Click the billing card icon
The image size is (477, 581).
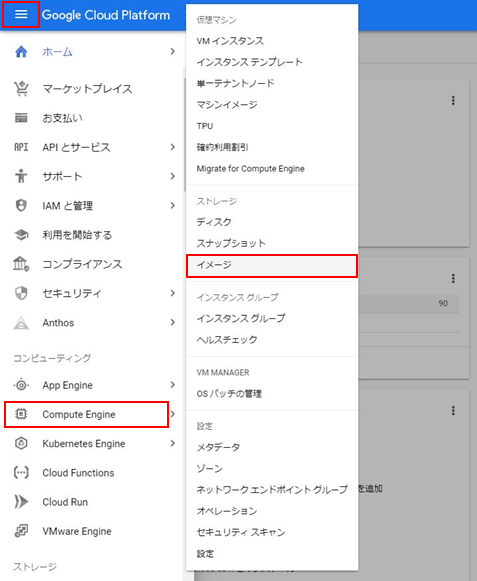click(x=21, y=118)
